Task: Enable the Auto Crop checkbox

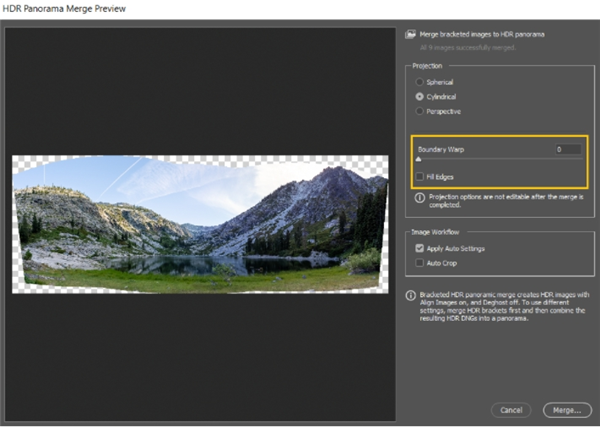Action: point(419,263)
